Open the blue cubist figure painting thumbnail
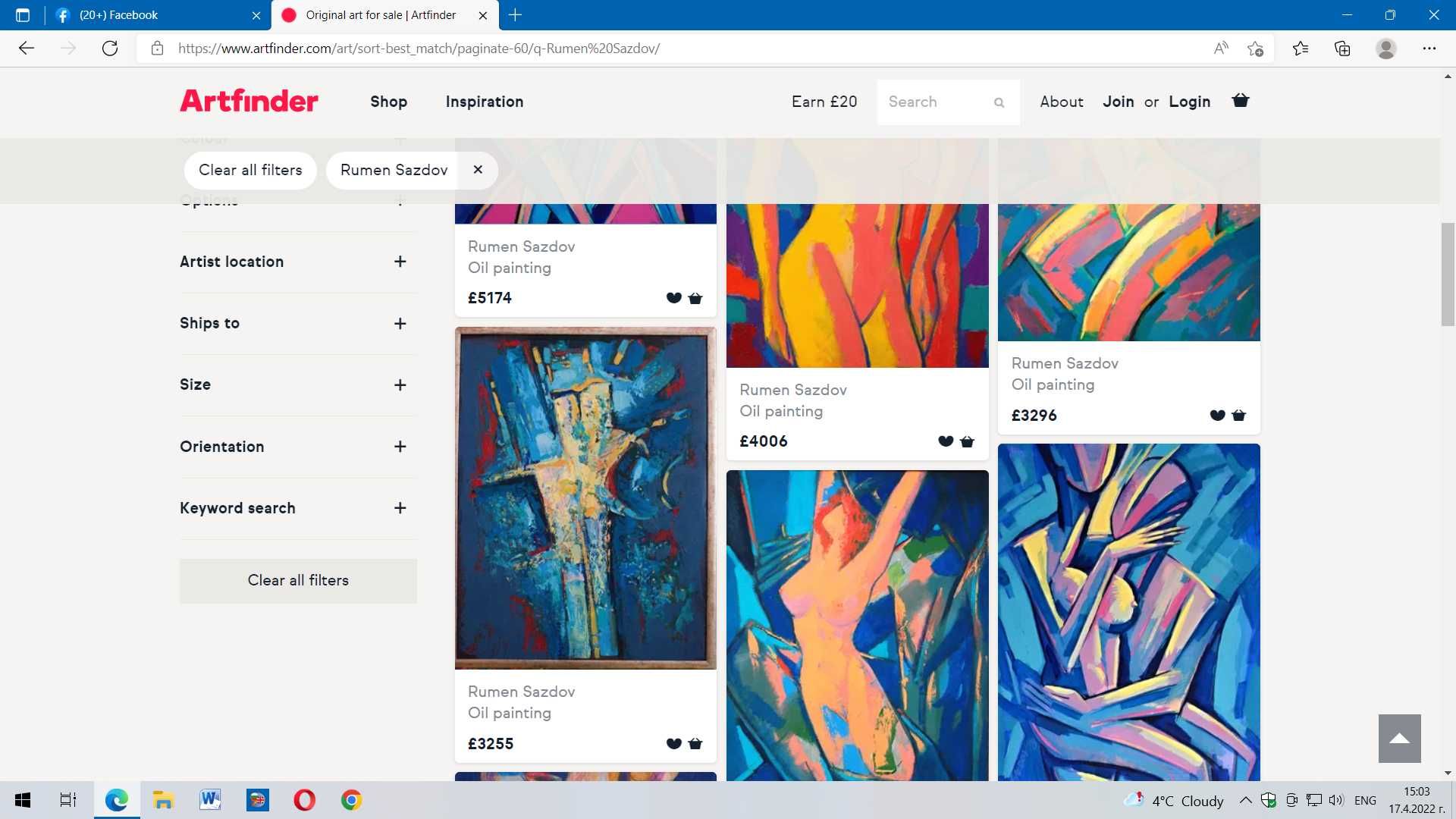 coord(1128,612)
